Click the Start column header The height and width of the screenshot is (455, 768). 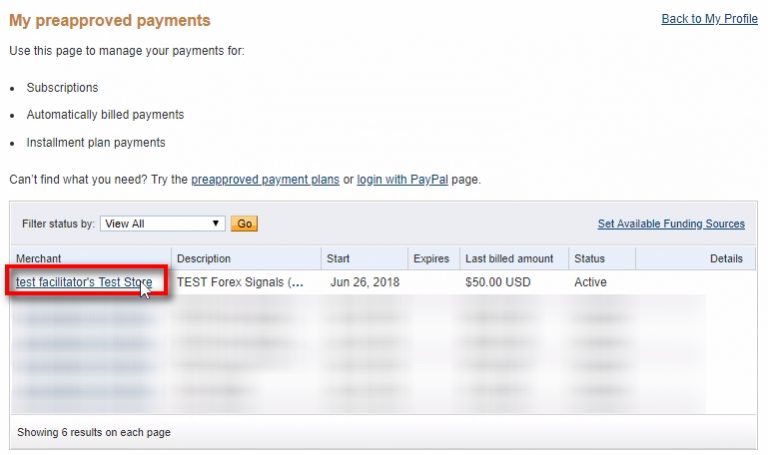(x=338, y=259)
